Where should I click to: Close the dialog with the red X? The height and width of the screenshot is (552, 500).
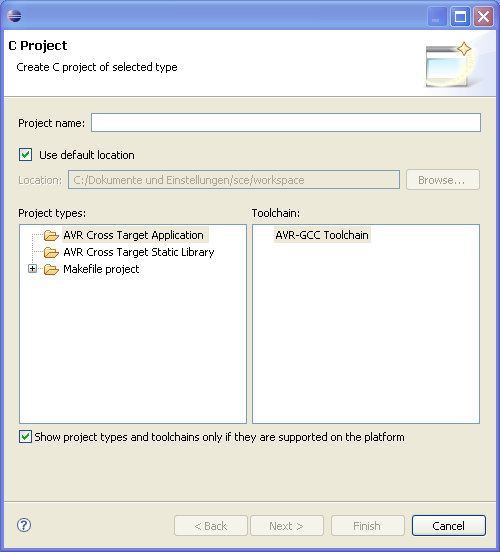(483, 16)
